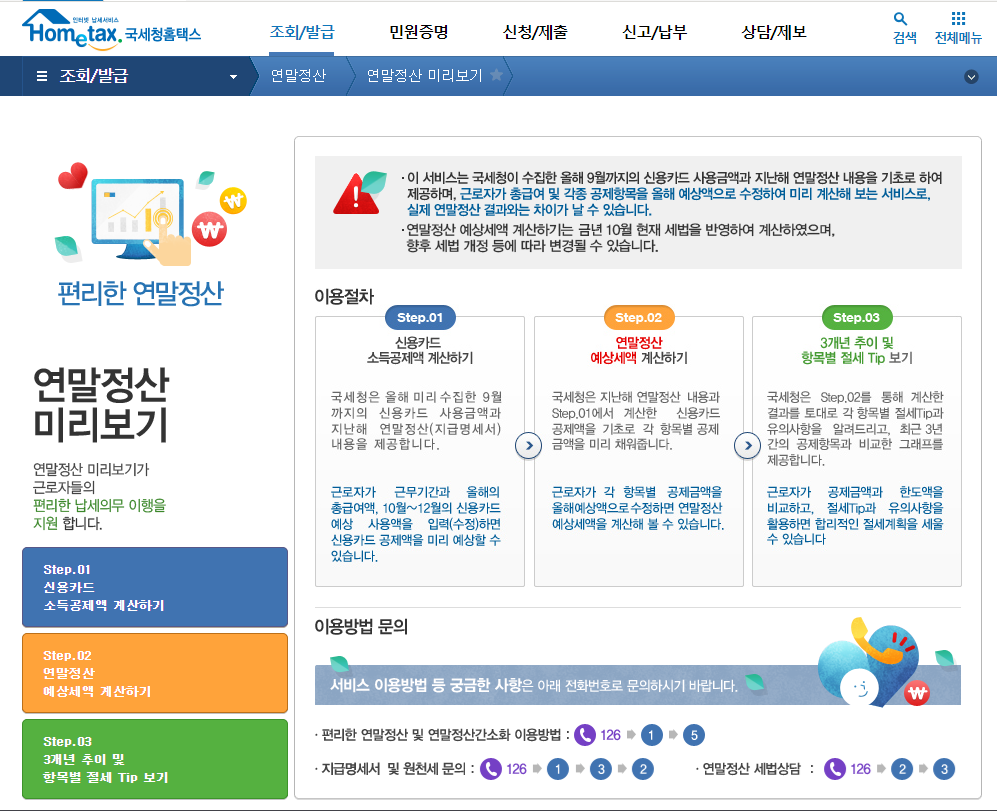
Task: Open Step.03 3개년 추이 및 항목별 절세 Tip button
Action: (x=155, y=759)
